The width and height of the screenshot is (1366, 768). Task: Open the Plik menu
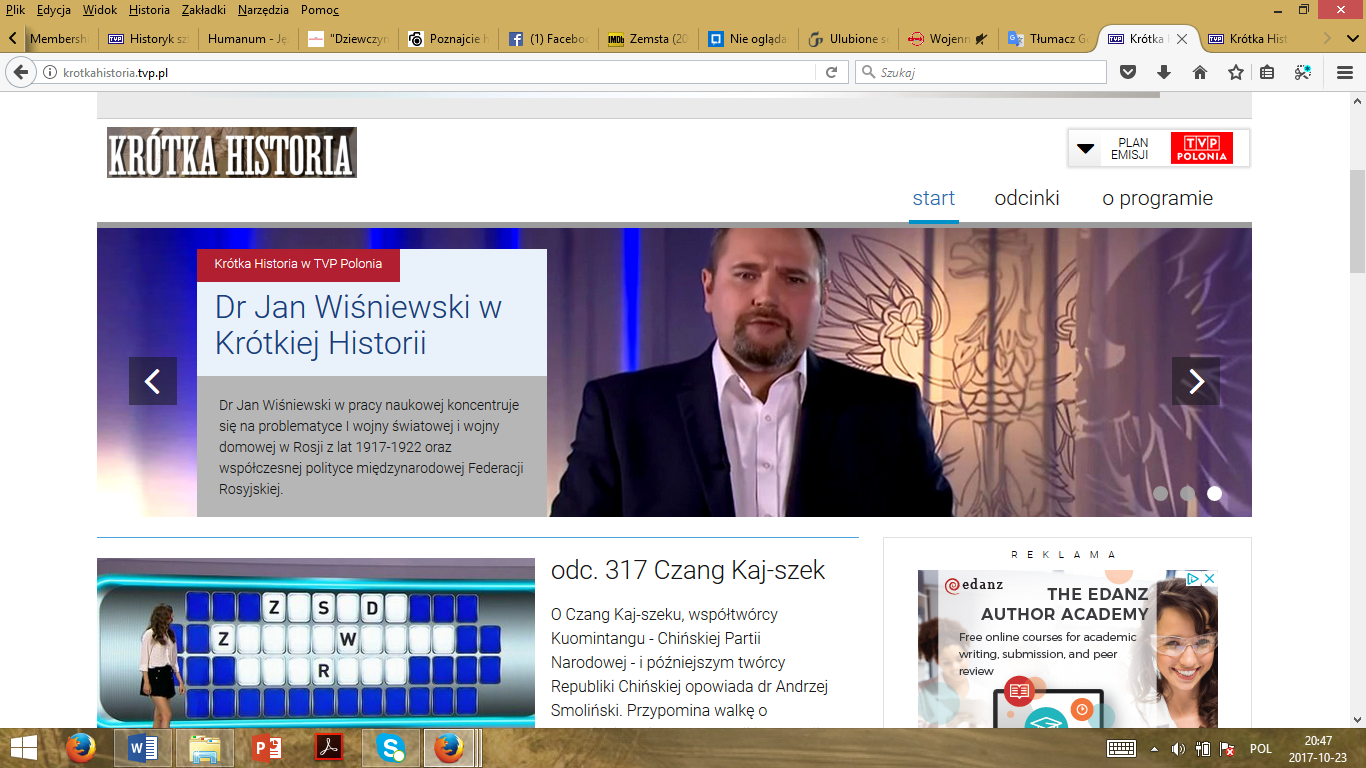[15, 10]
